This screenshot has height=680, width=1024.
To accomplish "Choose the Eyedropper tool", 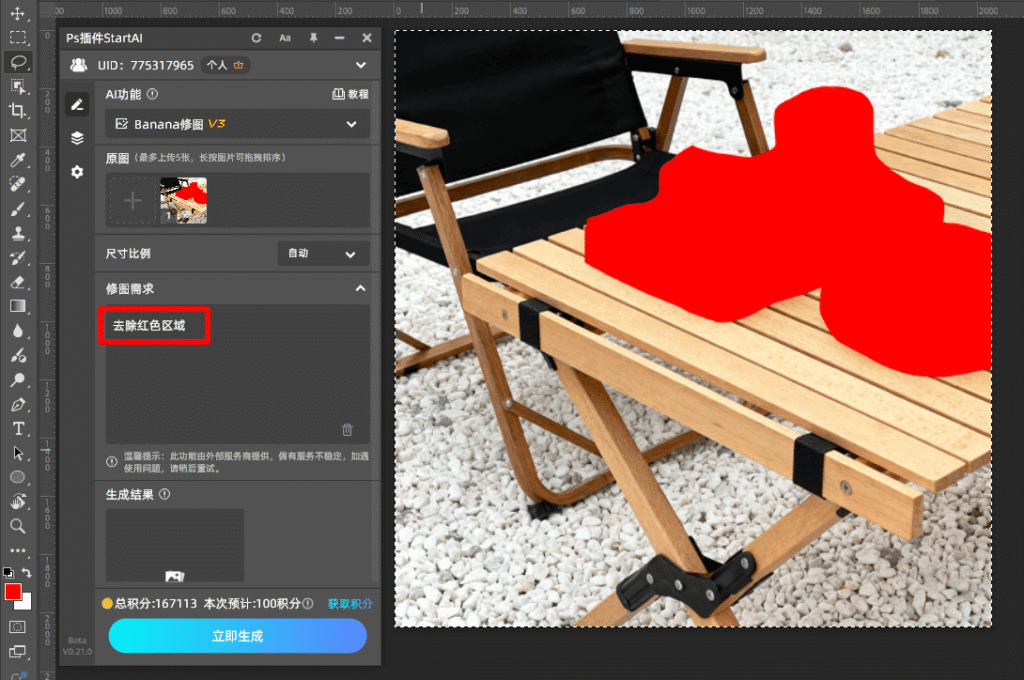I will pos(18,160).
